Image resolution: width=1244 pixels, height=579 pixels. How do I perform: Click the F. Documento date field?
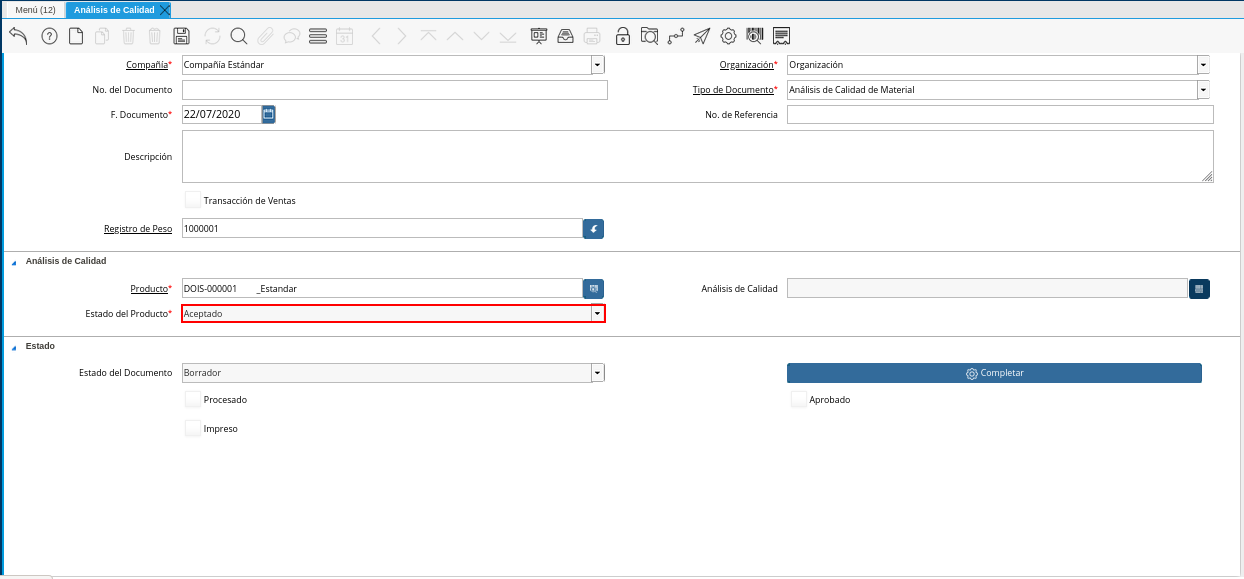coord(221,114)
